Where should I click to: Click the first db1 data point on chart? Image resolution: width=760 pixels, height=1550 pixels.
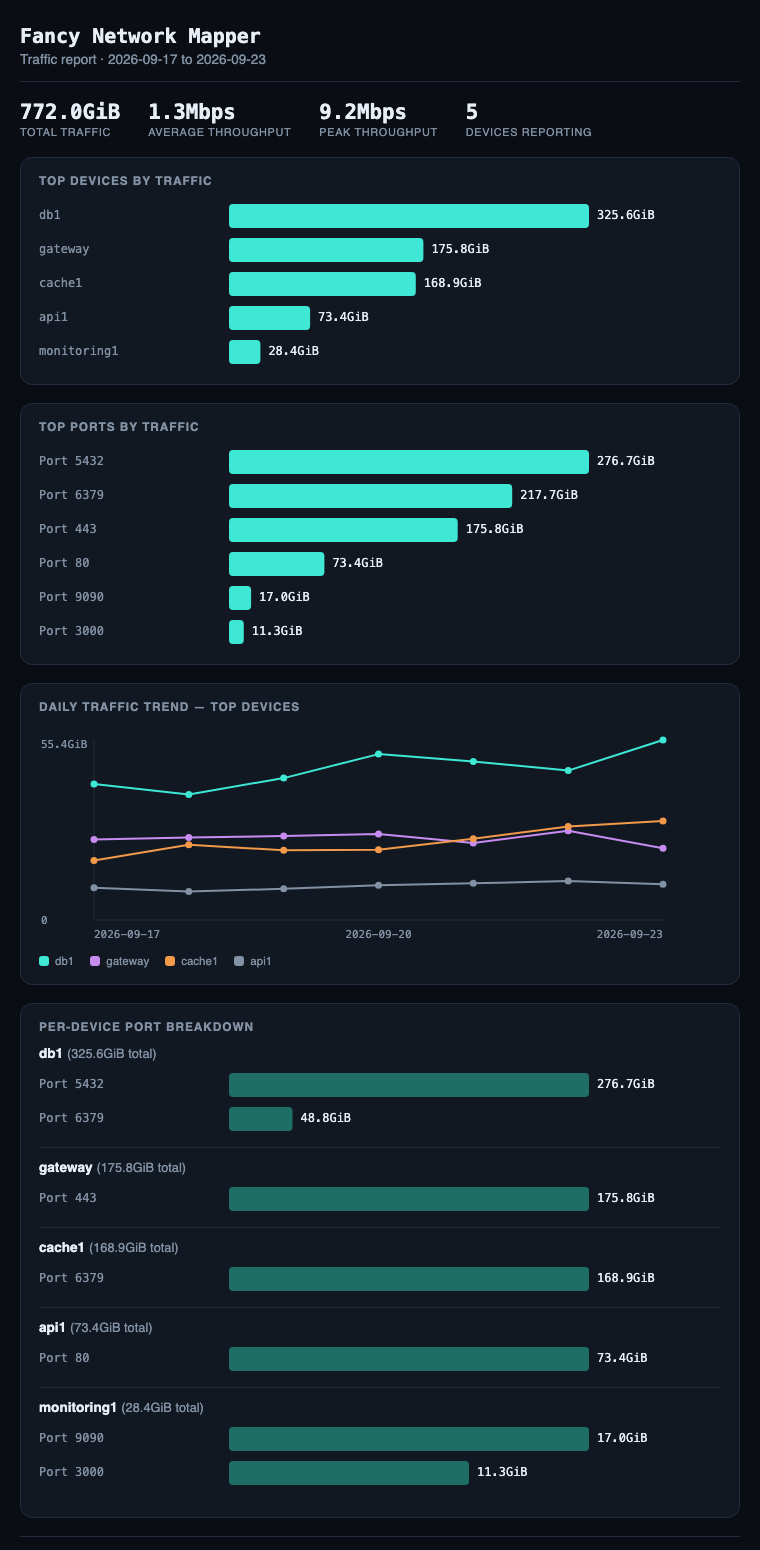click(x=94, y=784)
